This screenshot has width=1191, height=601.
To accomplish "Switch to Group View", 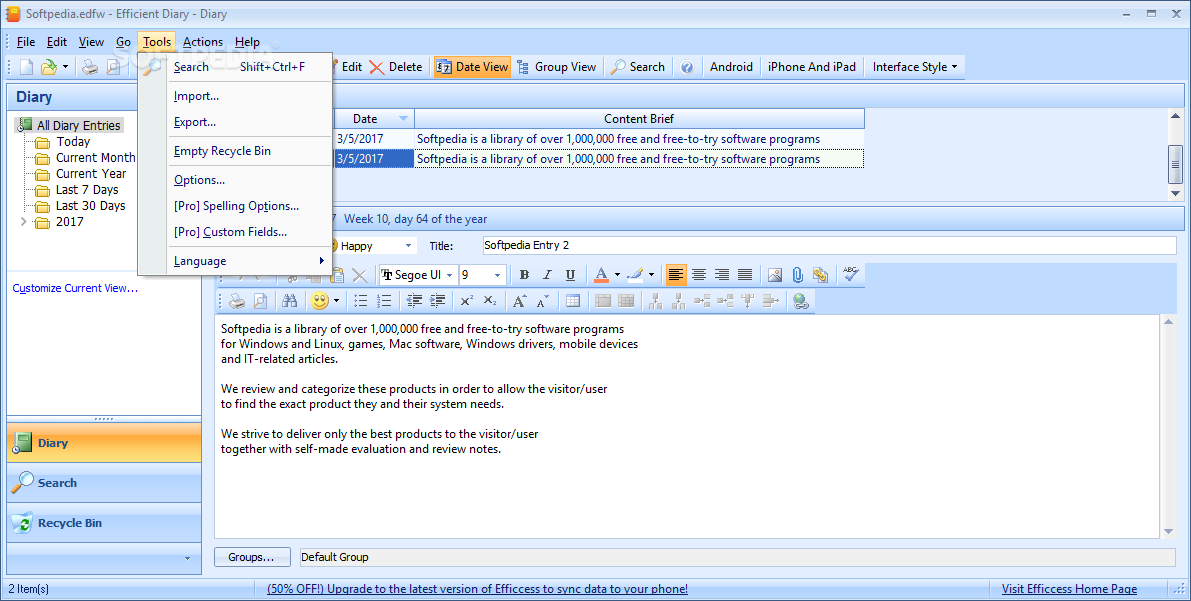I will pos(557,67).
